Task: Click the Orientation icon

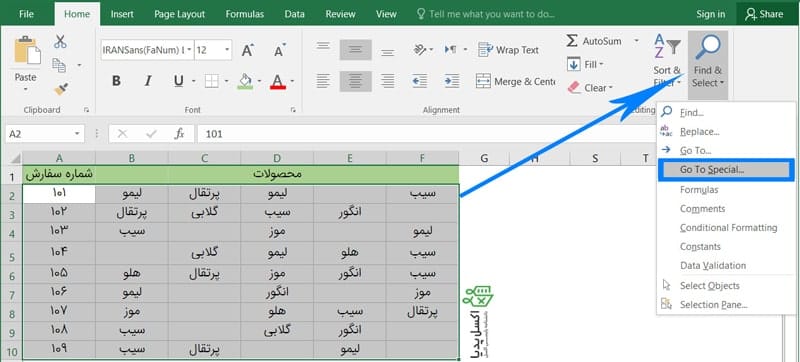Action: tap(420, 50)
